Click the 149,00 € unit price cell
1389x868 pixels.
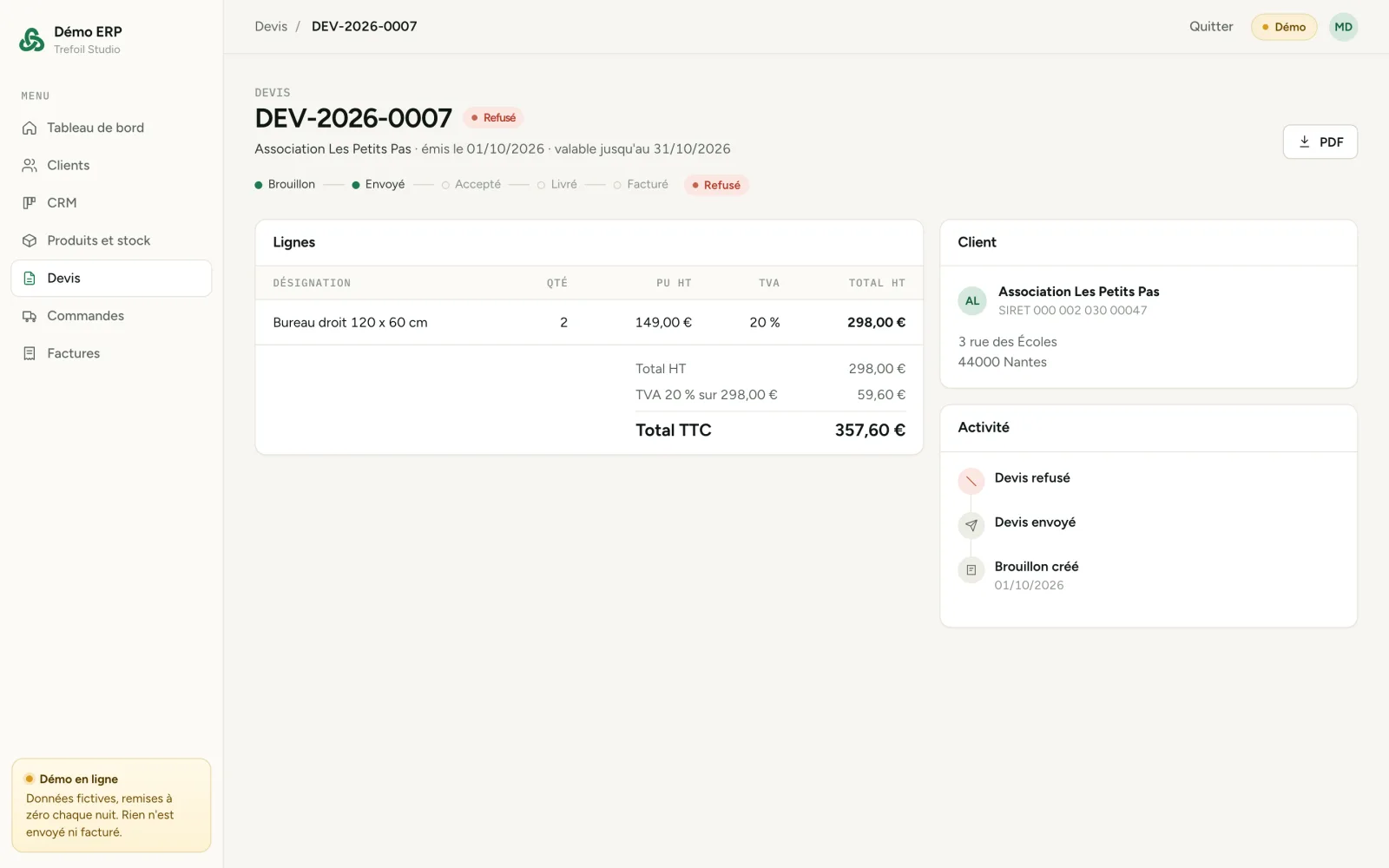tap(663, 322)
